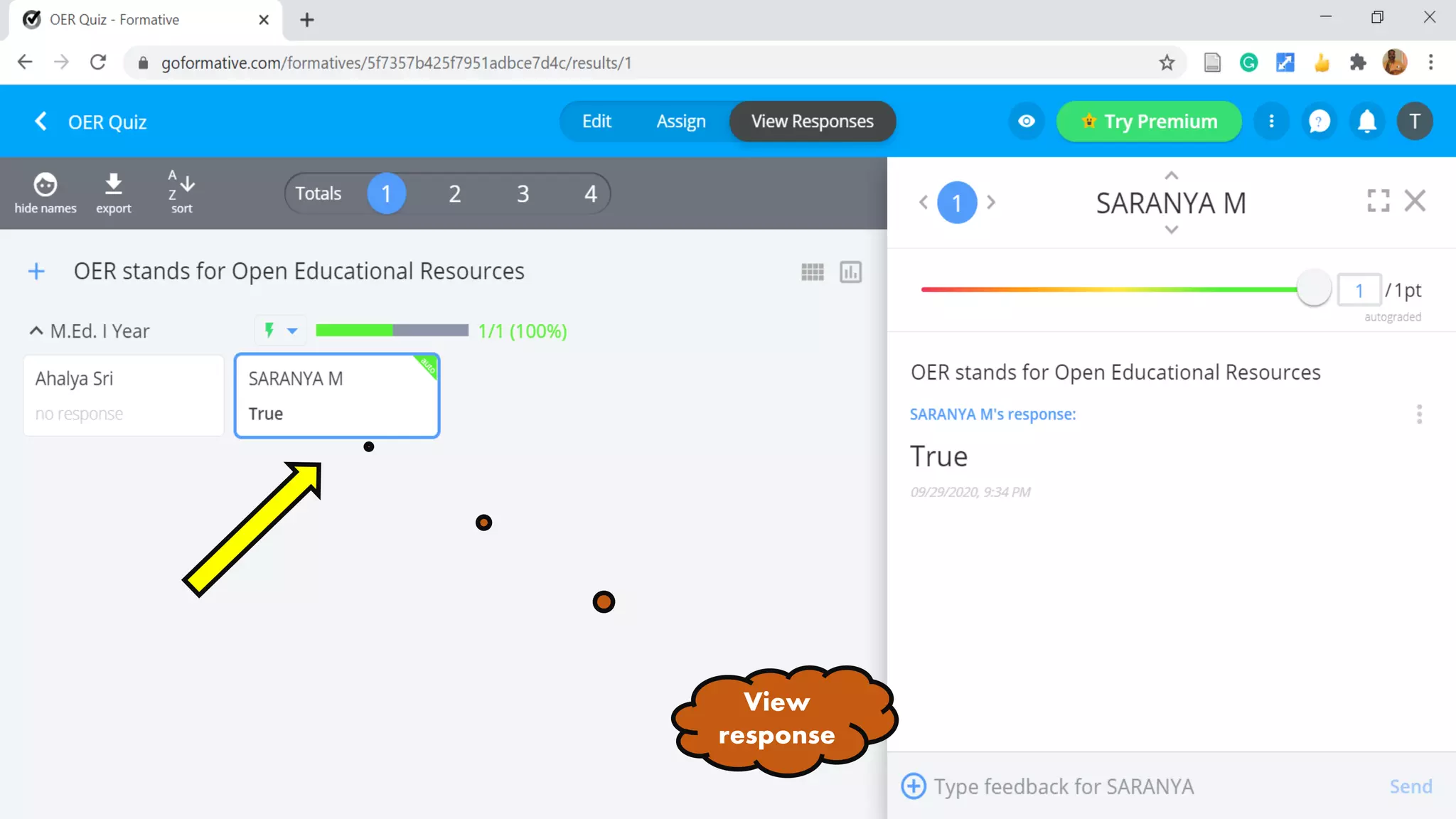Open the help chat bubble icon
Screen dimensions: 1456x819
tap(1319, 122)
